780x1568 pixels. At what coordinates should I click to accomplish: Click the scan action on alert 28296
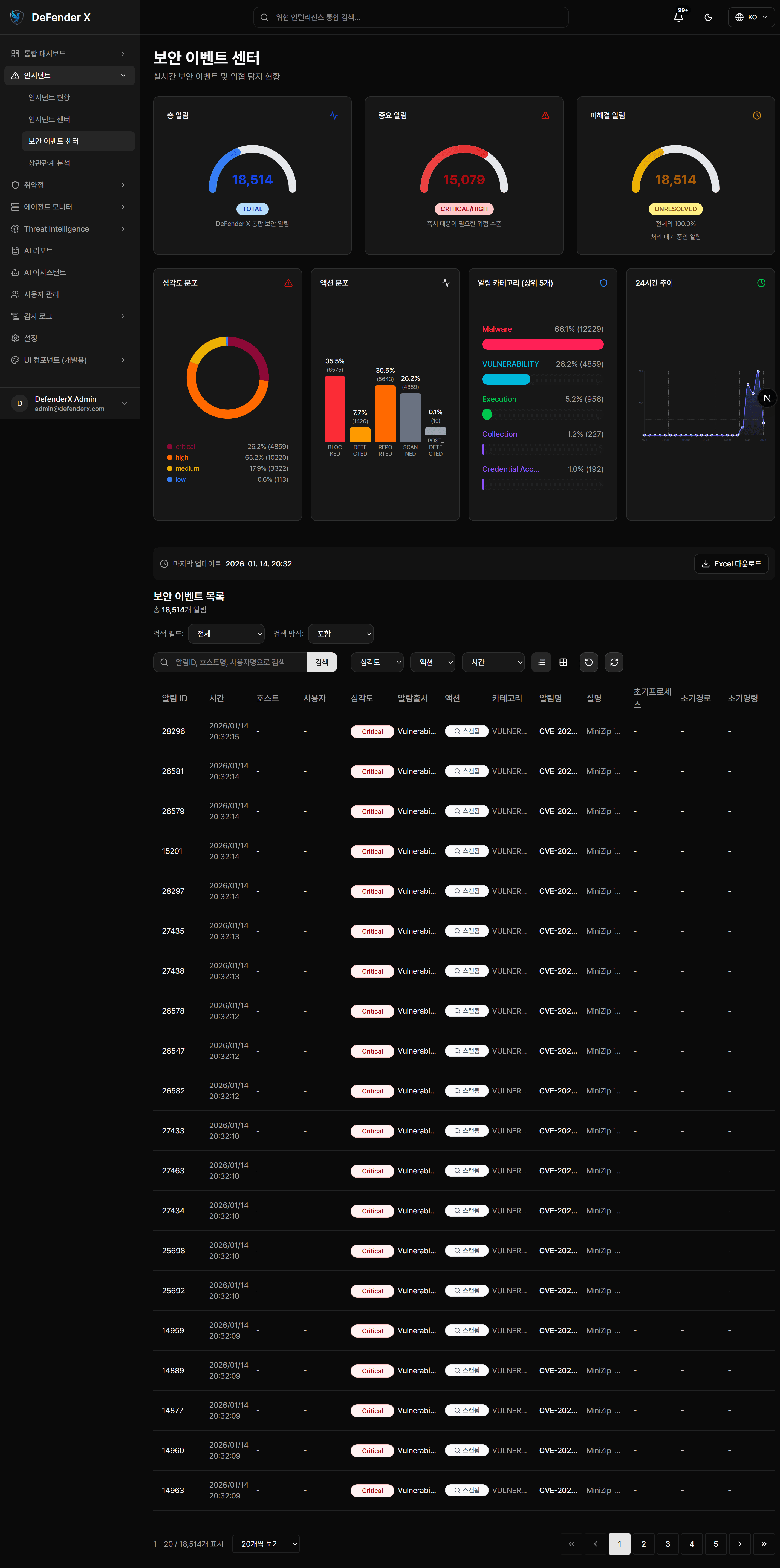(x=466, y=731)
